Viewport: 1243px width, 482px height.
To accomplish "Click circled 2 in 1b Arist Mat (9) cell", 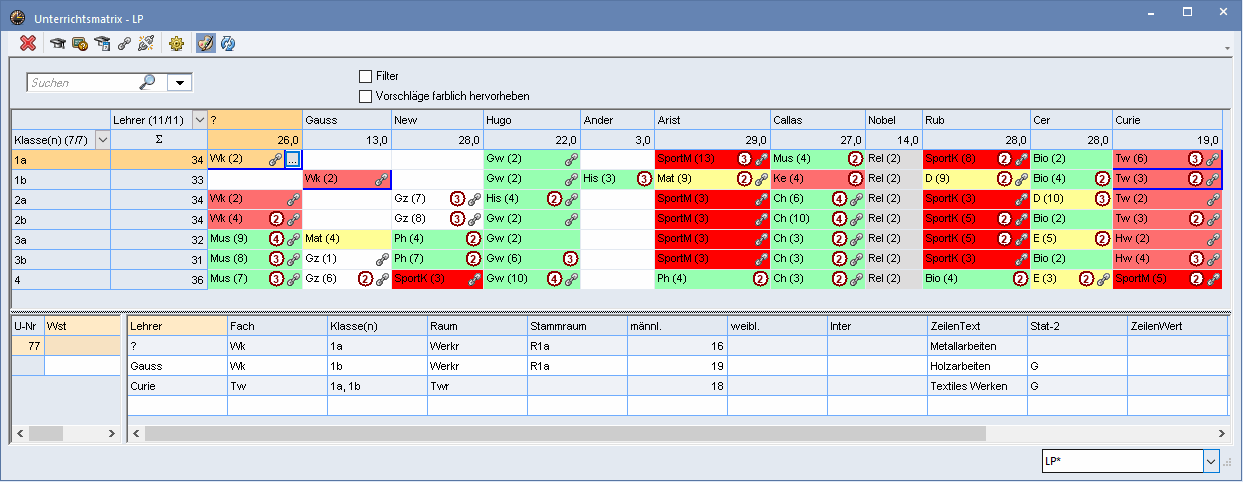I will coord(745,179).
